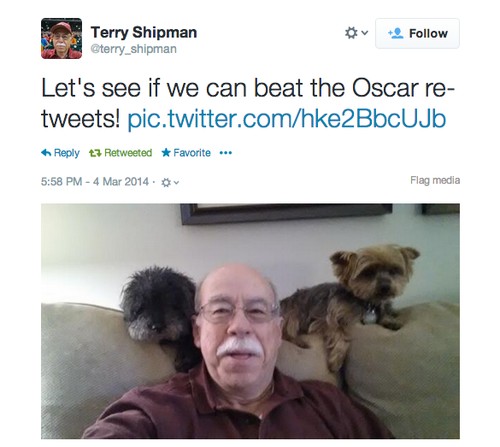
Task: Toggle Favorite on this tweet
Action: click(x=186, y=153)
